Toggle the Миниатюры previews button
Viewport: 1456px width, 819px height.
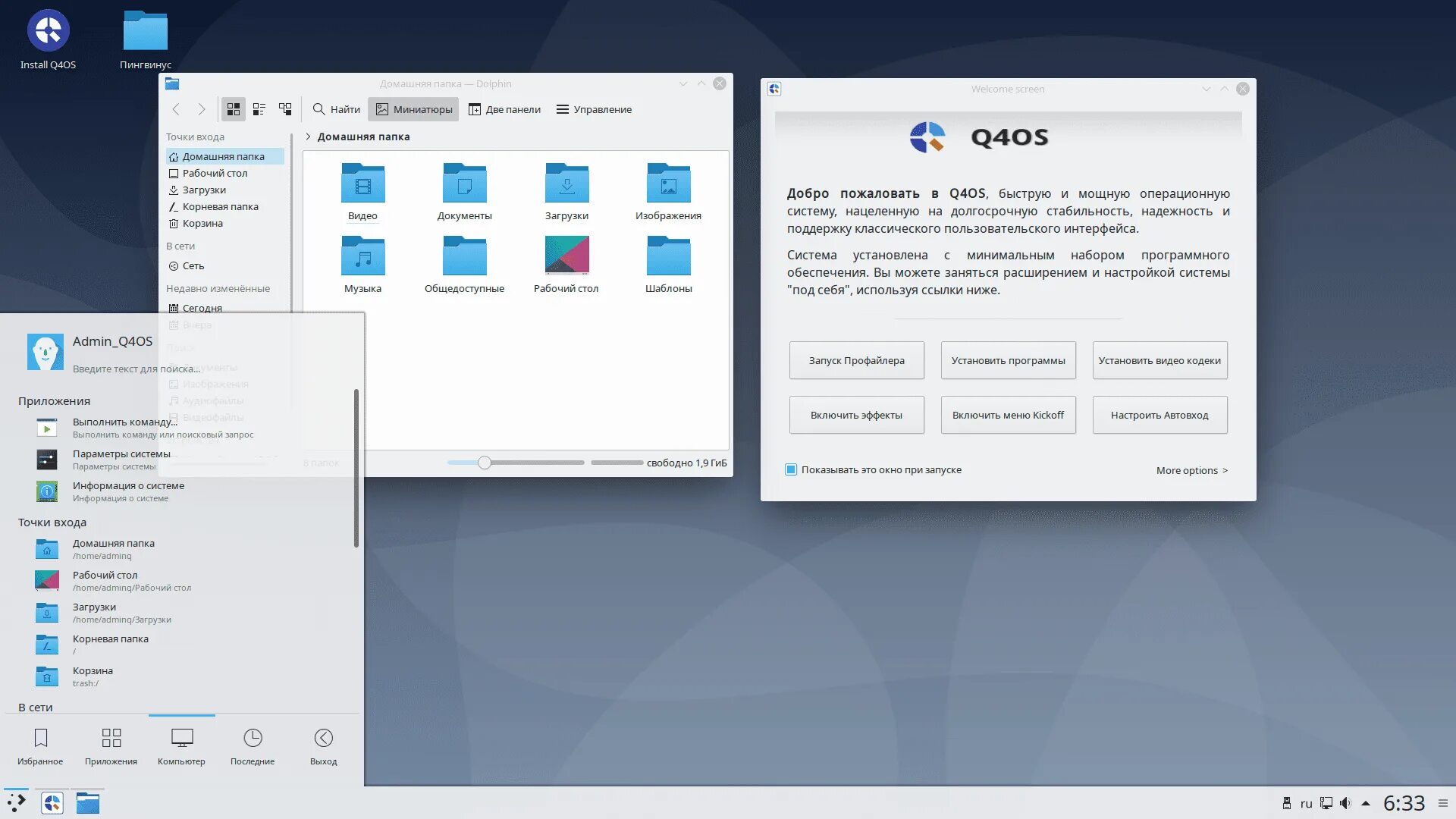tap(414, 109)
